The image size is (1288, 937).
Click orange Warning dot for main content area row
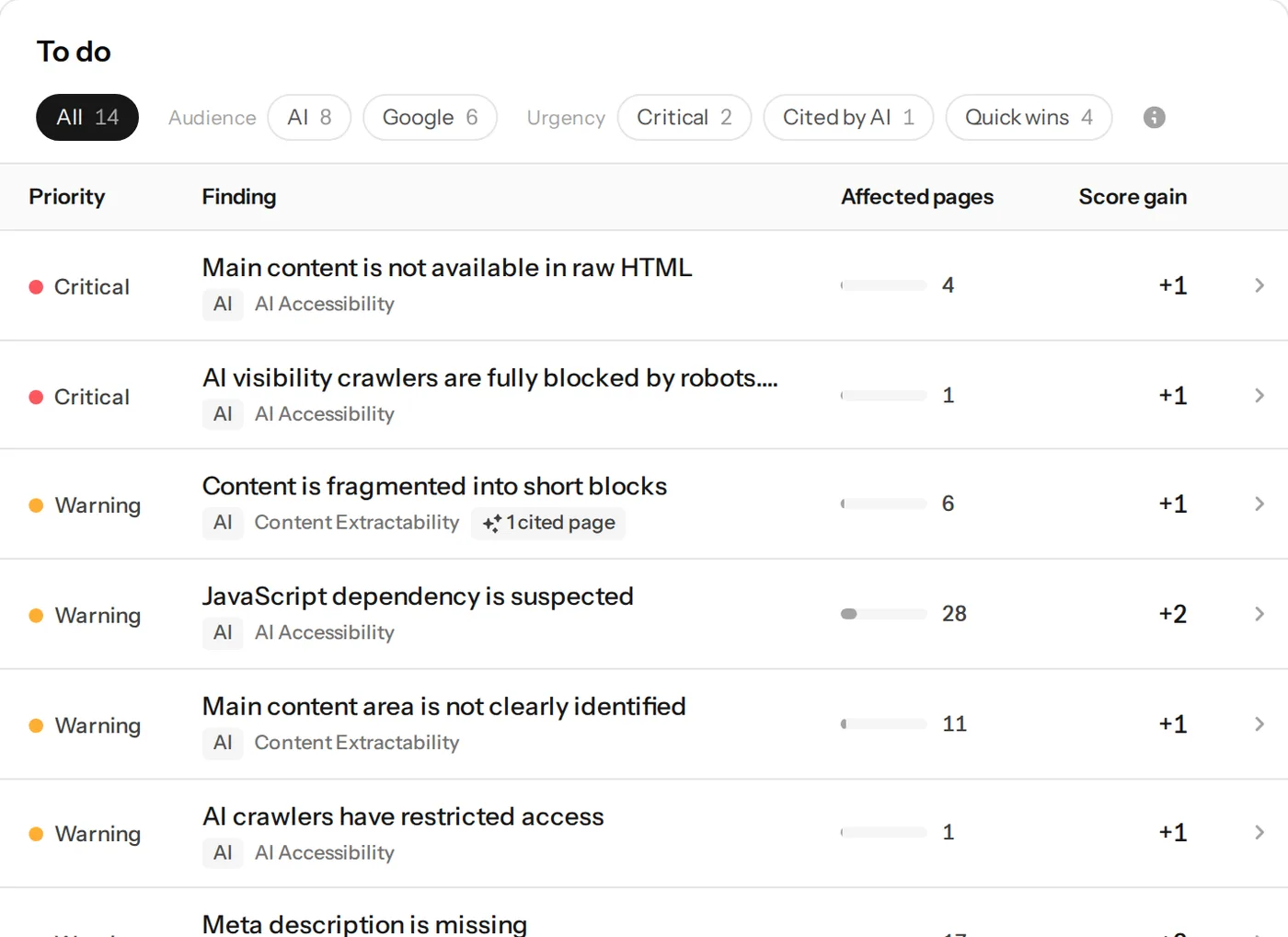pos(36,725)
